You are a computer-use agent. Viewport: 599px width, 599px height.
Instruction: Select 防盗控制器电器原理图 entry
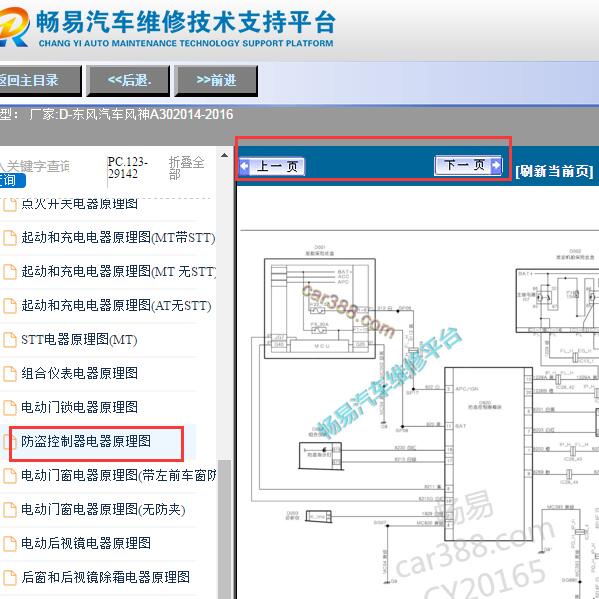pos(86,442)
